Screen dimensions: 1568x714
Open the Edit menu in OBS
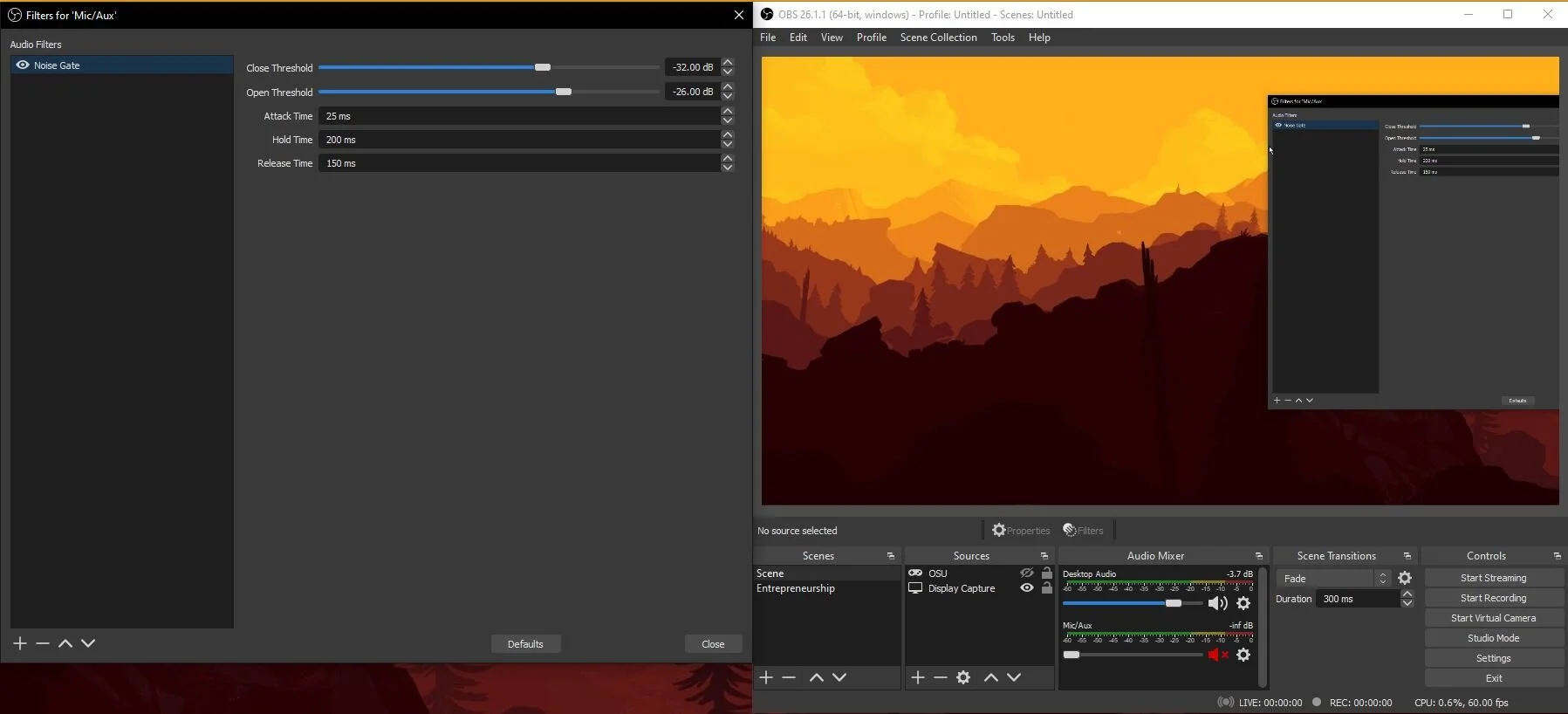[798, 38]
